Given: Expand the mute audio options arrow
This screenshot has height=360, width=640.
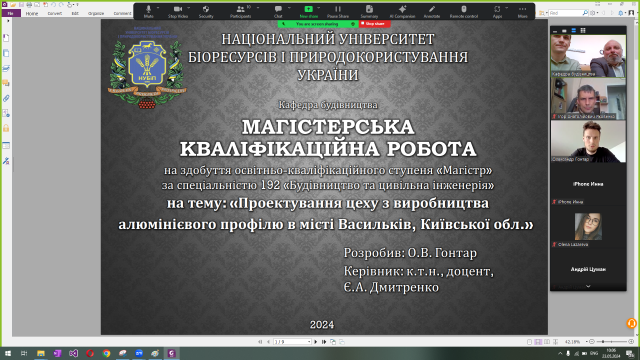Looking at the screenshot, I should [x=158, y=8].
